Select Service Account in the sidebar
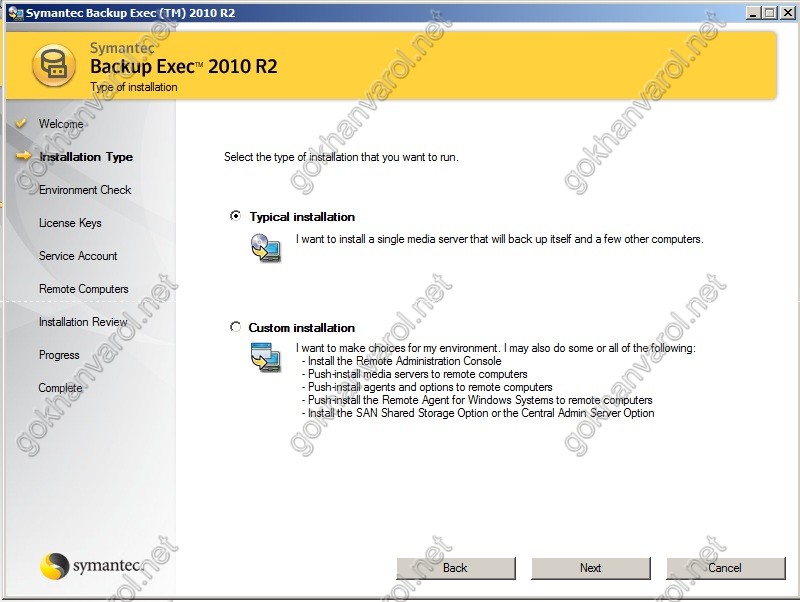The image size is (800, 602). pyautogui.click(x=78, y=256)
